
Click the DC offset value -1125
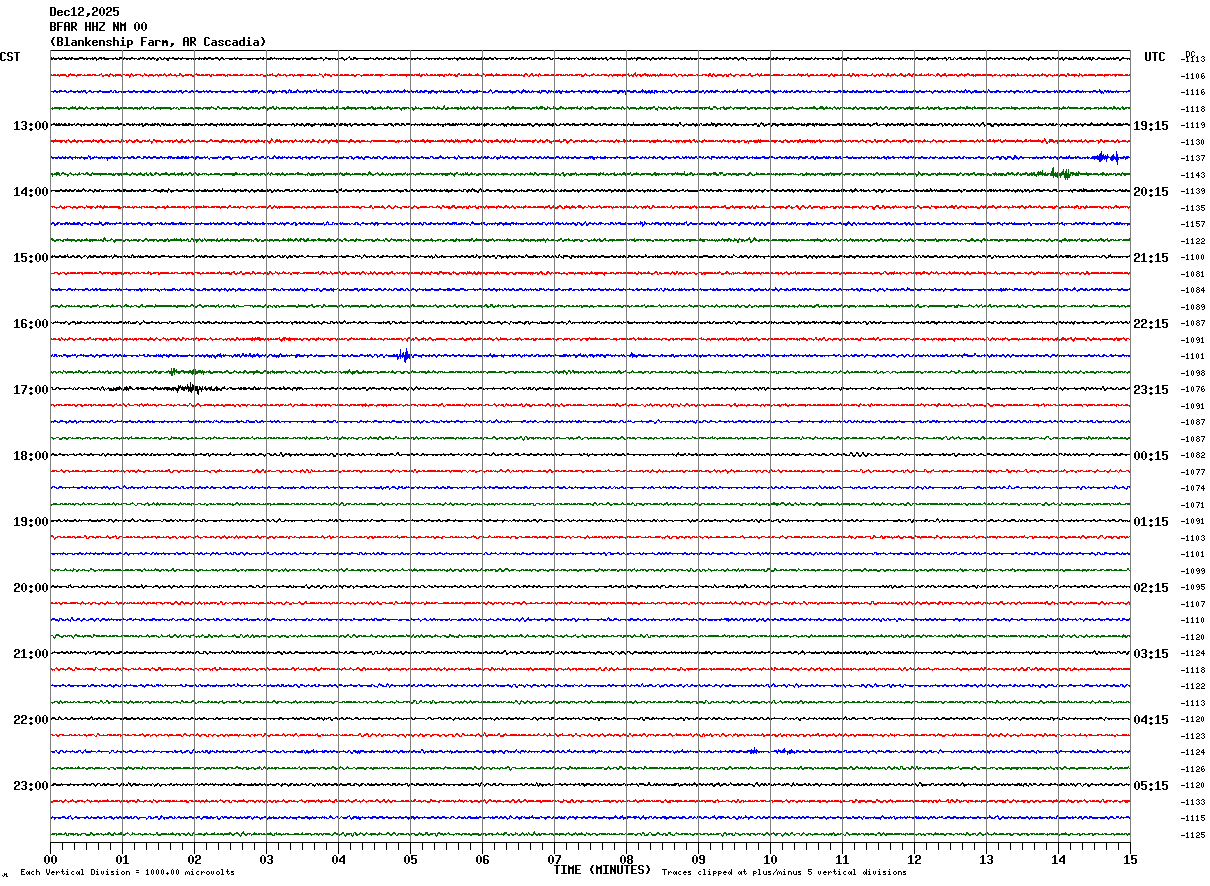1193,835
